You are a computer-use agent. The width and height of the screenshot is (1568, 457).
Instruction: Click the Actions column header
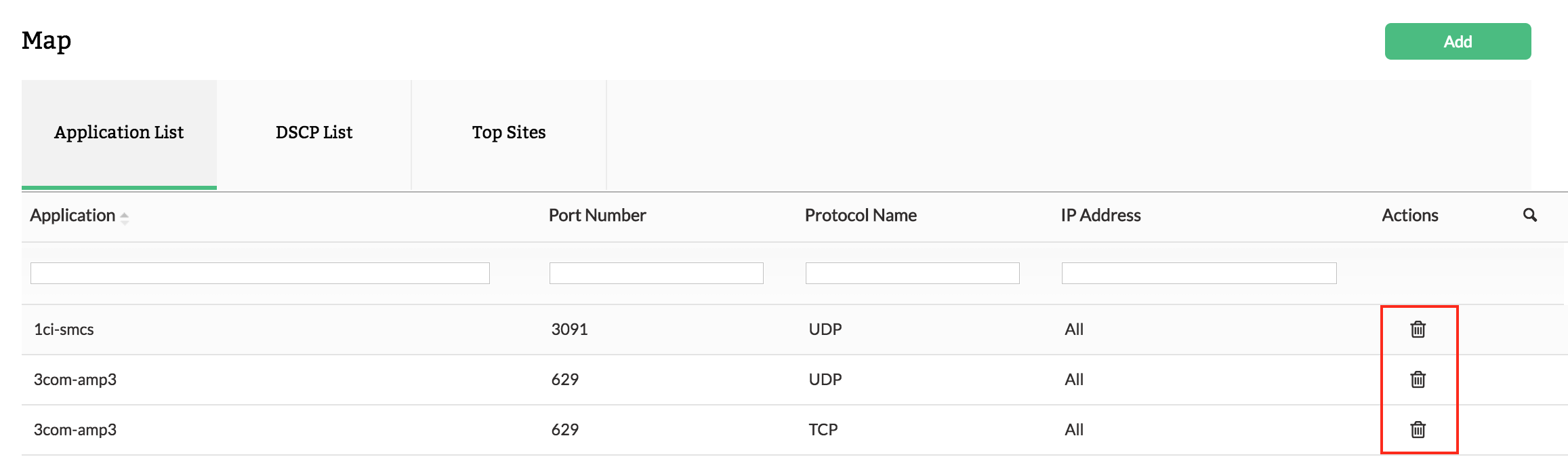(1409, 216)
